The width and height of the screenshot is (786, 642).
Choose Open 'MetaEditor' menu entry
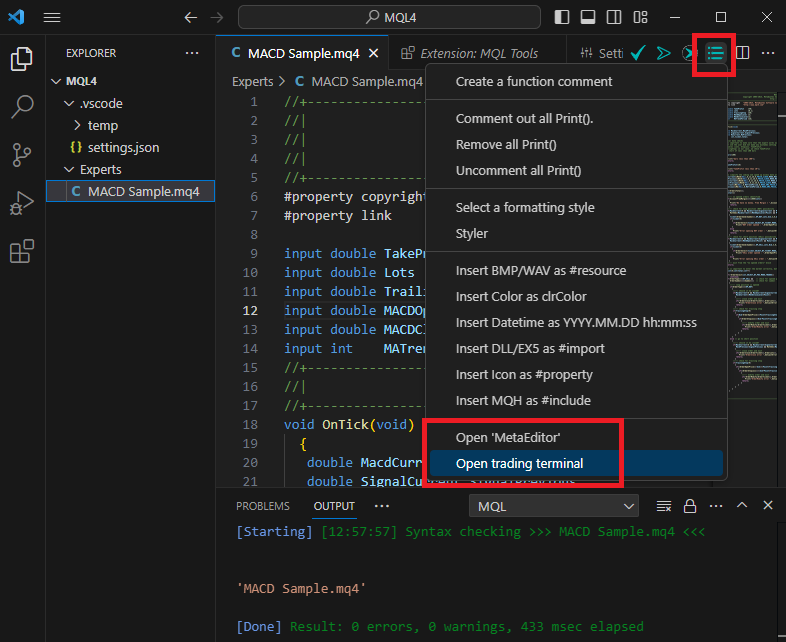point(576,438)
